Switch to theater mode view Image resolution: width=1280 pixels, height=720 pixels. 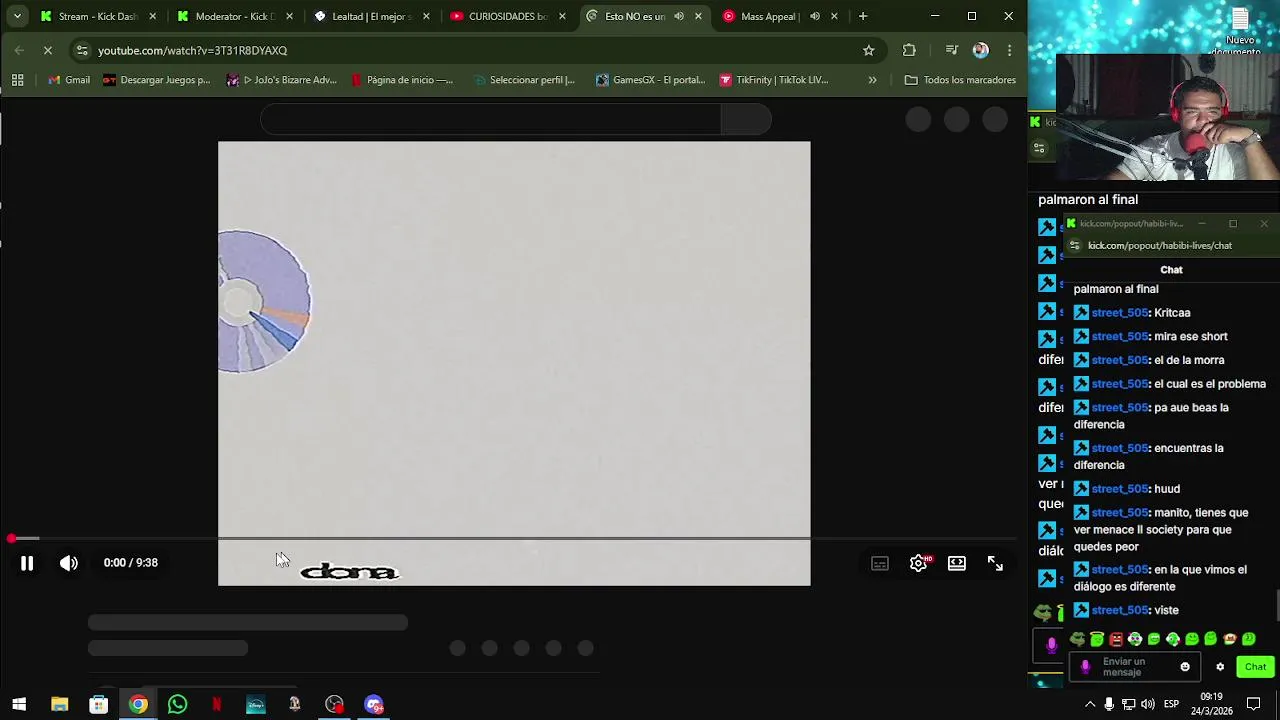(x=957, y=563)
